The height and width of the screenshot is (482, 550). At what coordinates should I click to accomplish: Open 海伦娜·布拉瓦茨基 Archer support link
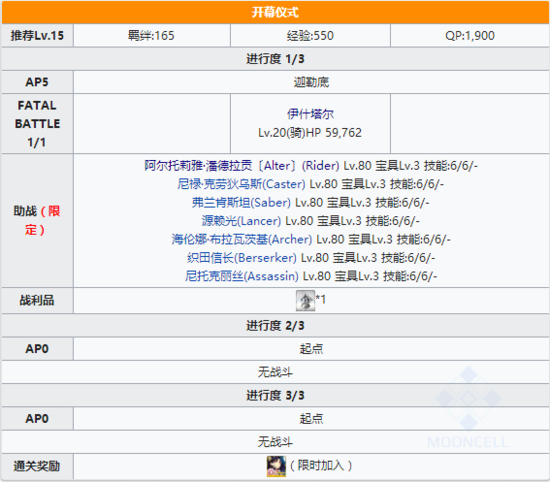point(242,239)
